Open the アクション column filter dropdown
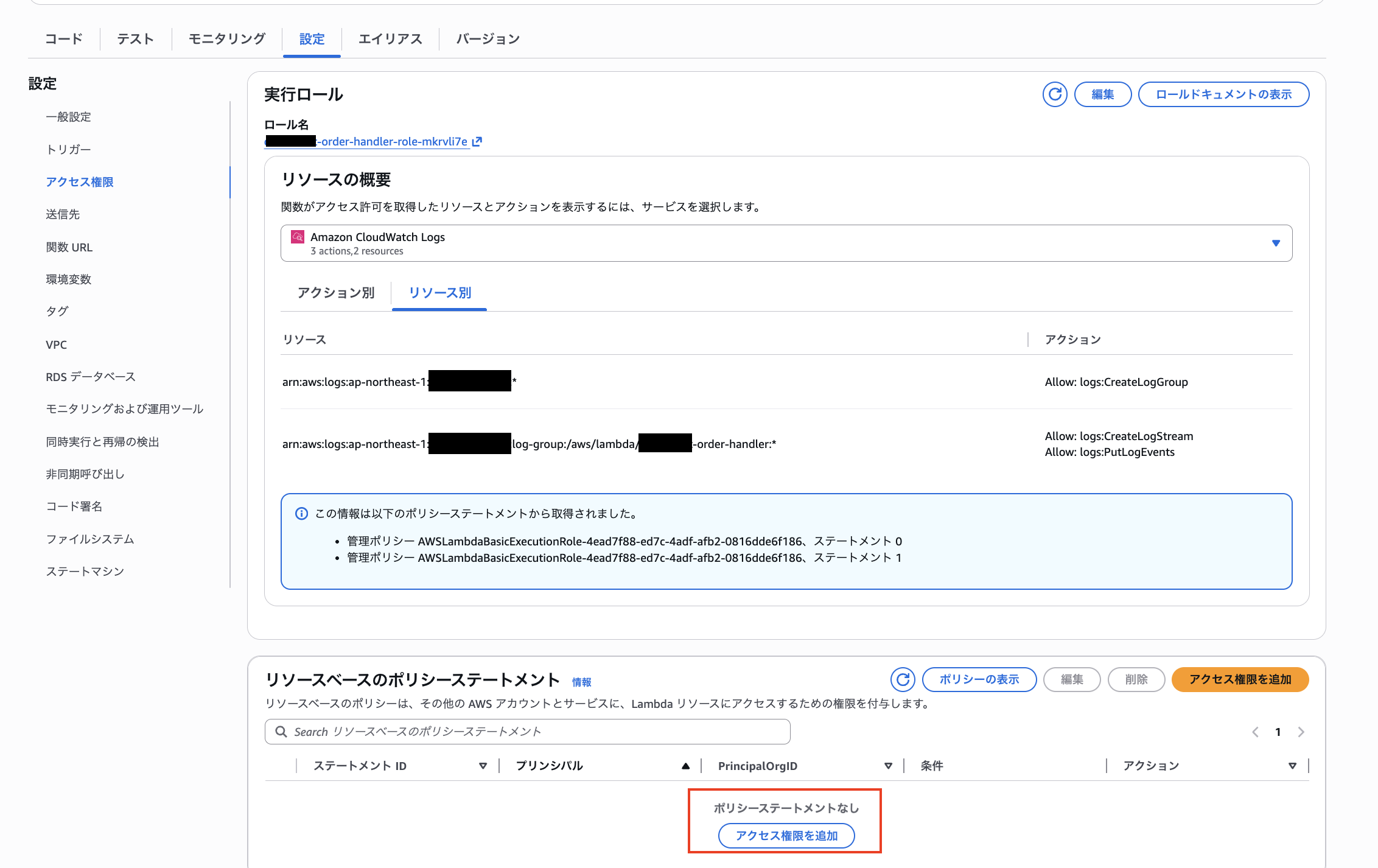This screenshot has height=868, width=1378. pos(1293,766)
